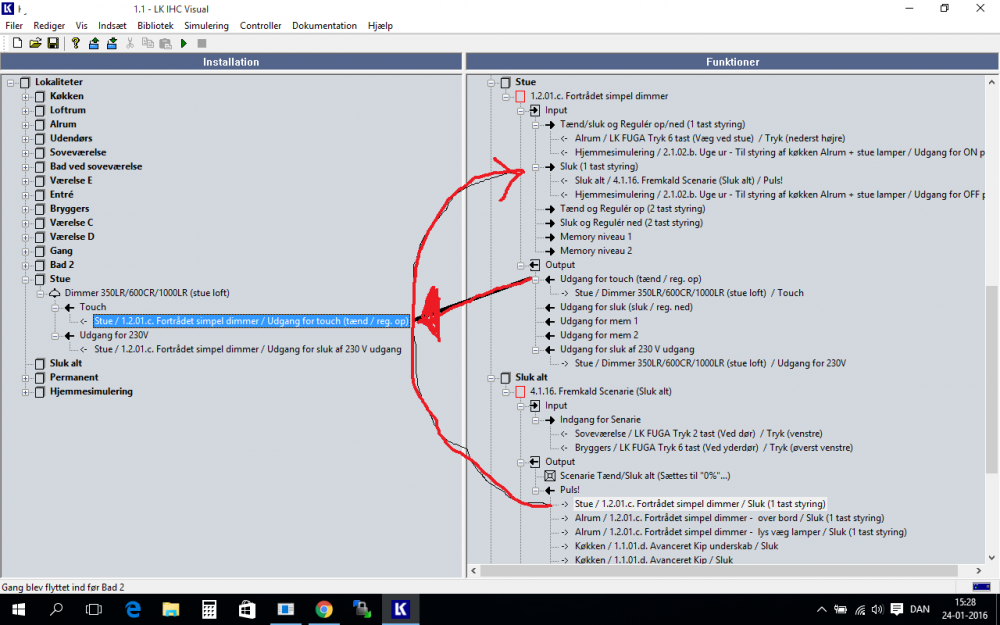
Task: Toggle the checkbox beside Køkken in Installation tree
Action: pyautogui.click(x=40, y=97)
